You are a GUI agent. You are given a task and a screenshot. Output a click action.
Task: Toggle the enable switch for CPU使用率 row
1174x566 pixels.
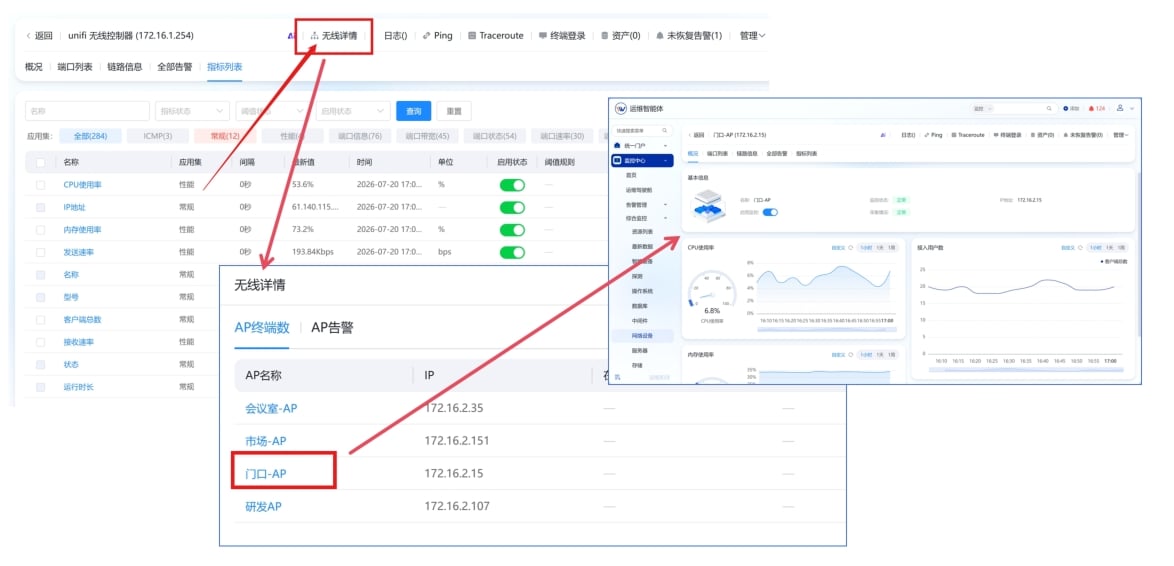point(512,185)
